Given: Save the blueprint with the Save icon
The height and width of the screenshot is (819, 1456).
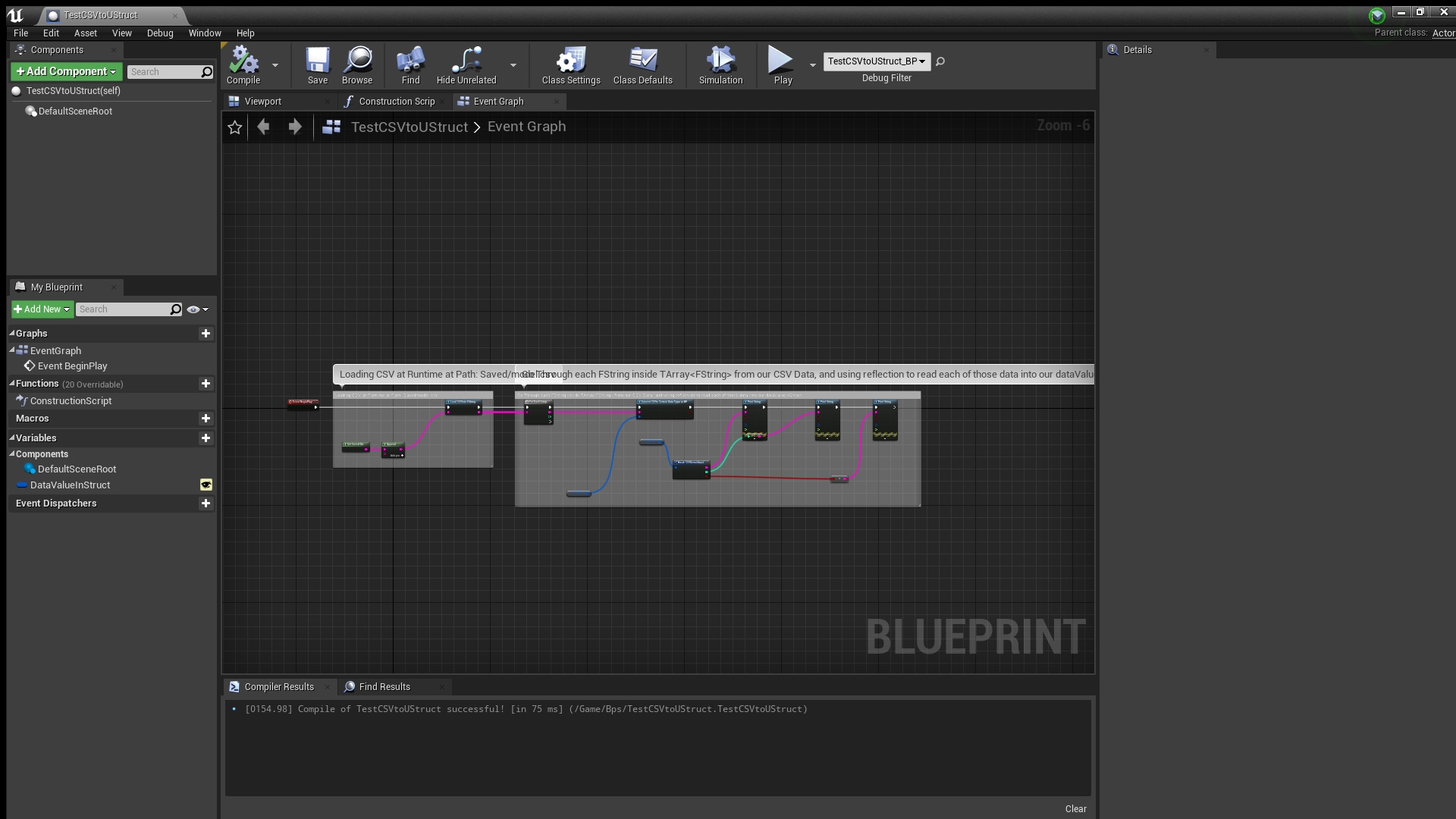Looking at the screenshot, I should pyautogui.click(x=317, y=64).
